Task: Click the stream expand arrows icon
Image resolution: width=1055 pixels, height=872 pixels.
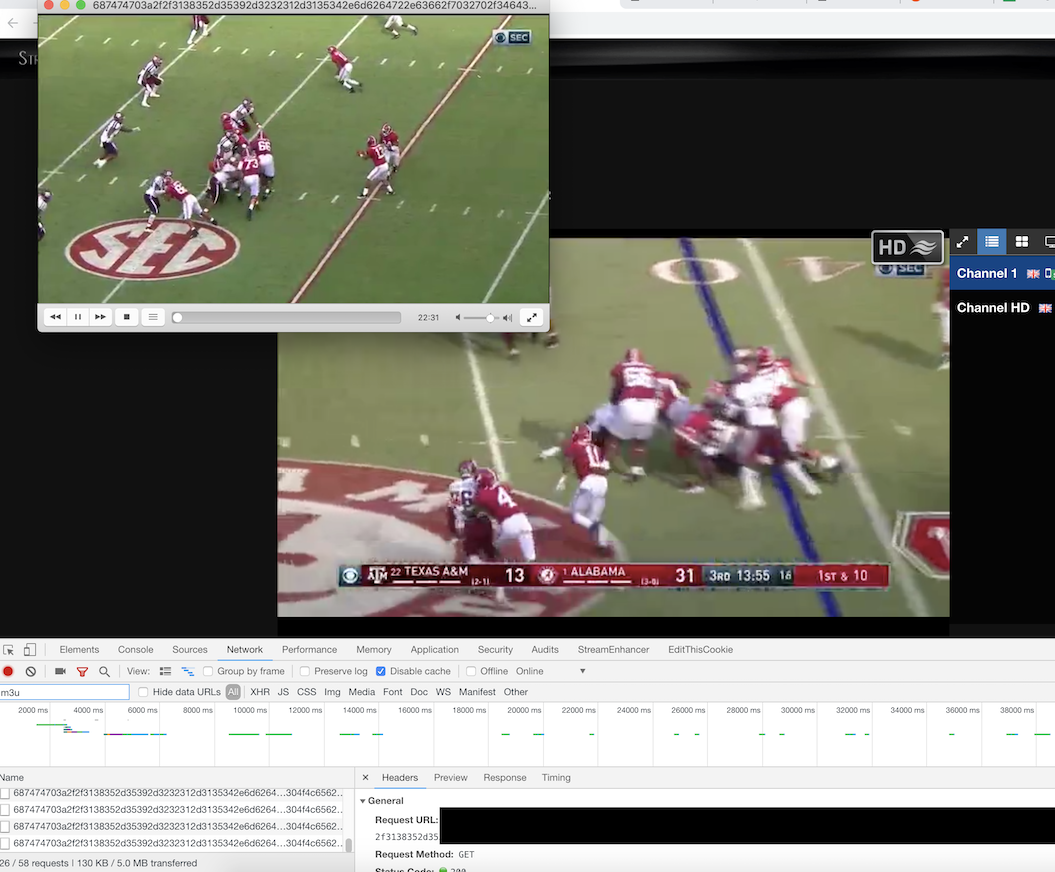Action: pyautogui.click(x=962, y=242)
